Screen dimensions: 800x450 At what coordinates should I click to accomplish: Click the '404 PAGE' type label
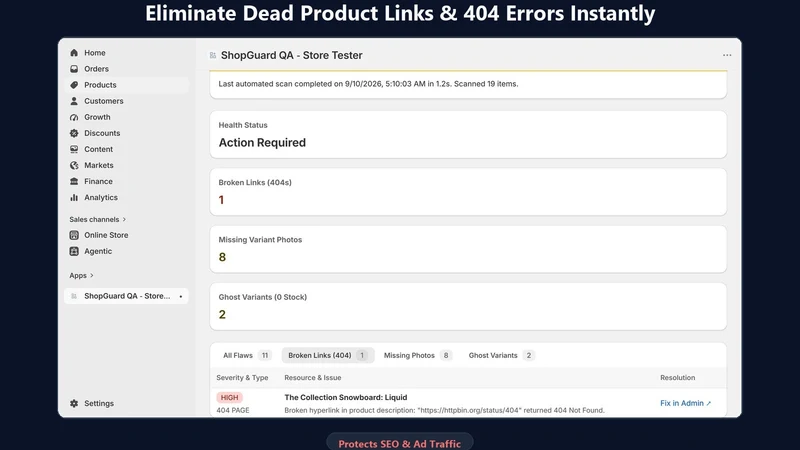pos(233,410)
